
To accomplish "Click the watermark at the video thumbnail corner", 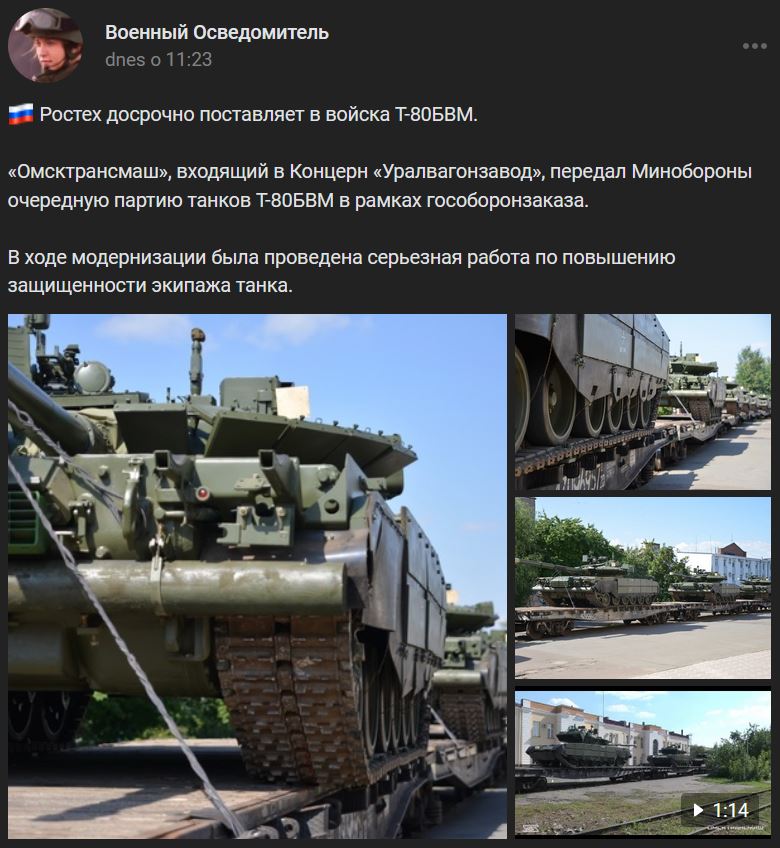I will coord(735,828).
